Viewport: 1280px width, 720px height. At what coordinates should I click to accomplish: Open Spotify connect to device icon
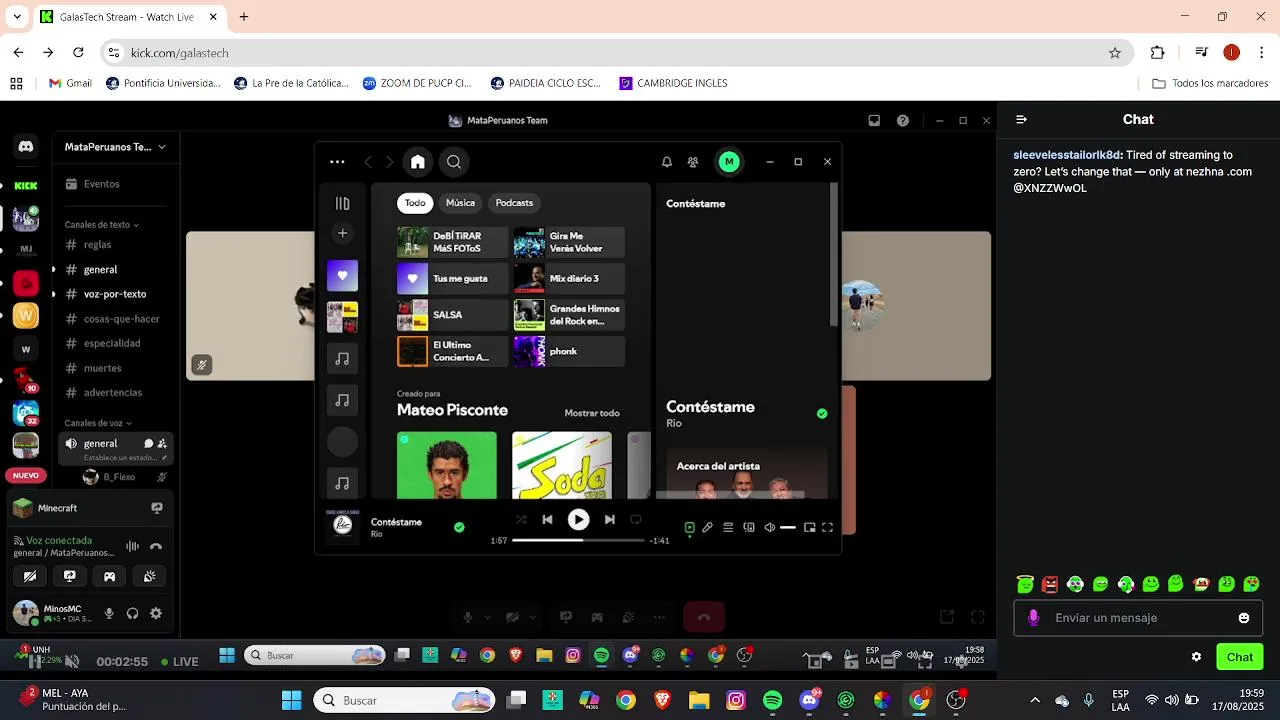pos(749,528)
